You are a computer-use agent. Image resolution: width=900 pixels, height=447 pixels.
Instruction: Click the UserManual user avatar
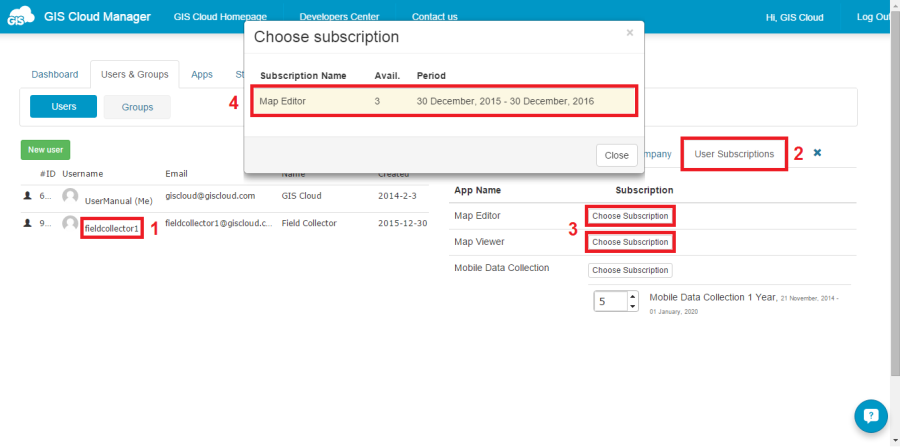tap(70, 196)
